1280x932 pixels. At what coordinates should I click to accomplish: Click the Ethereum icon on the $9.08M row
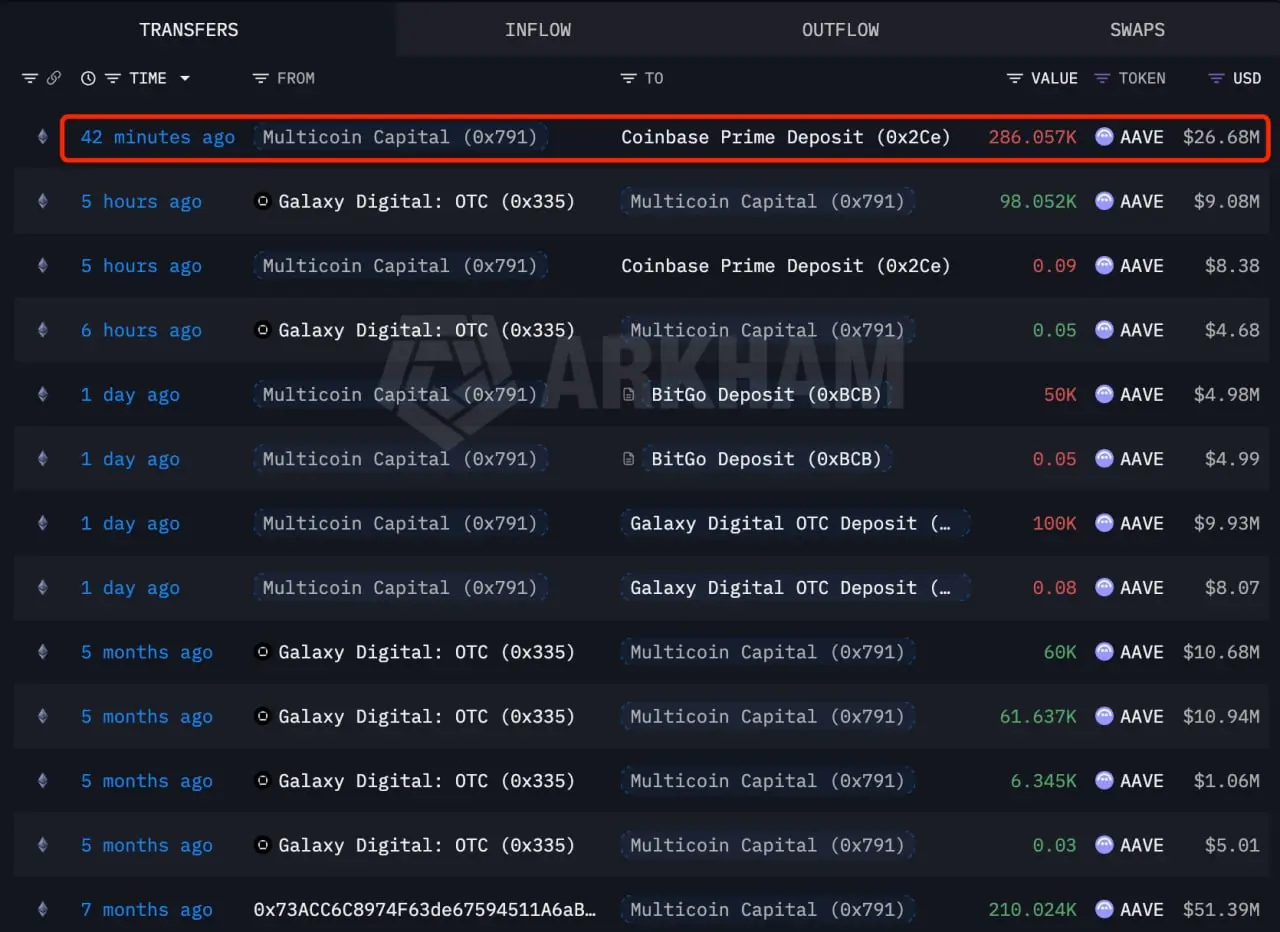(x=42, y=201)
